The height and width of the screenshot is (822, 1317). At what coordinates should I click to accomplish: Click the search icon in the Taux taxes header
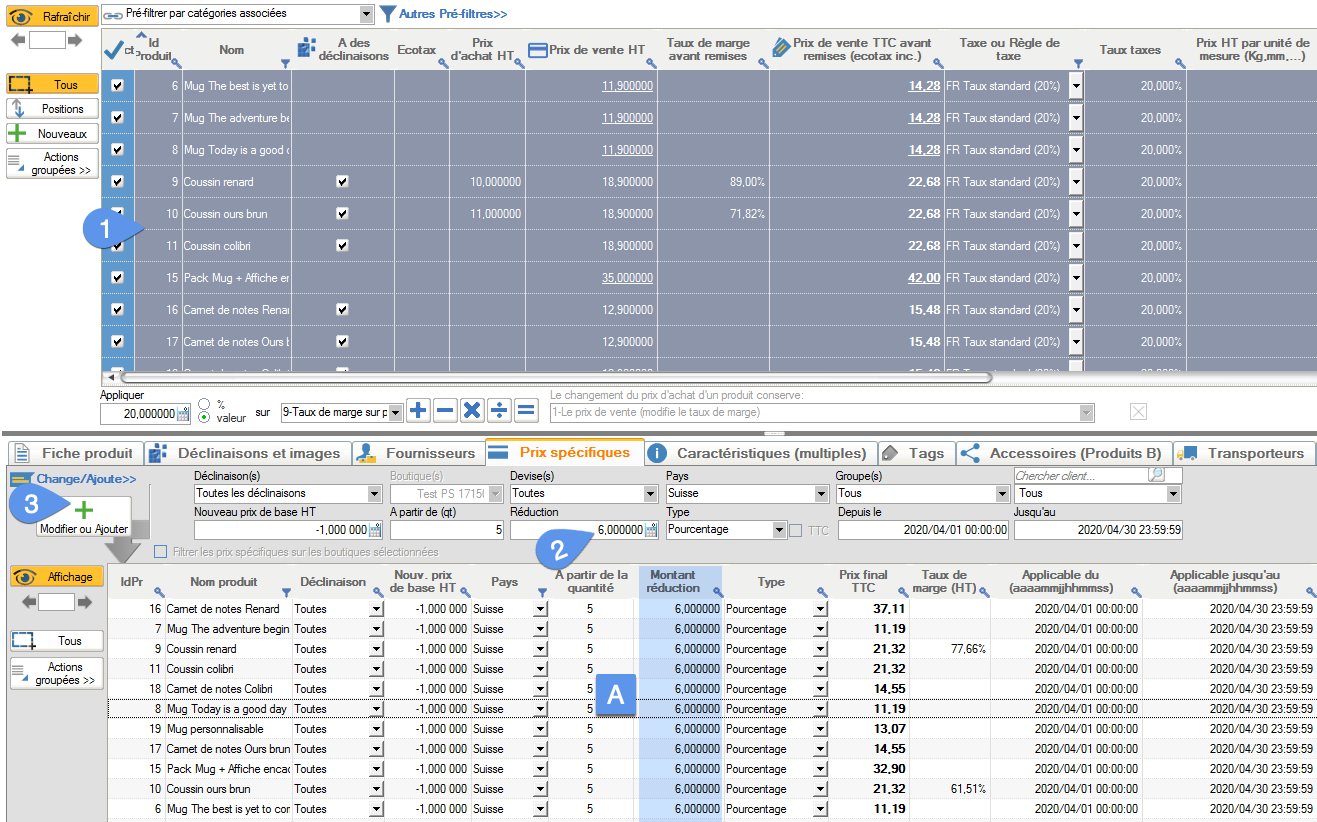pos(1180,65)
